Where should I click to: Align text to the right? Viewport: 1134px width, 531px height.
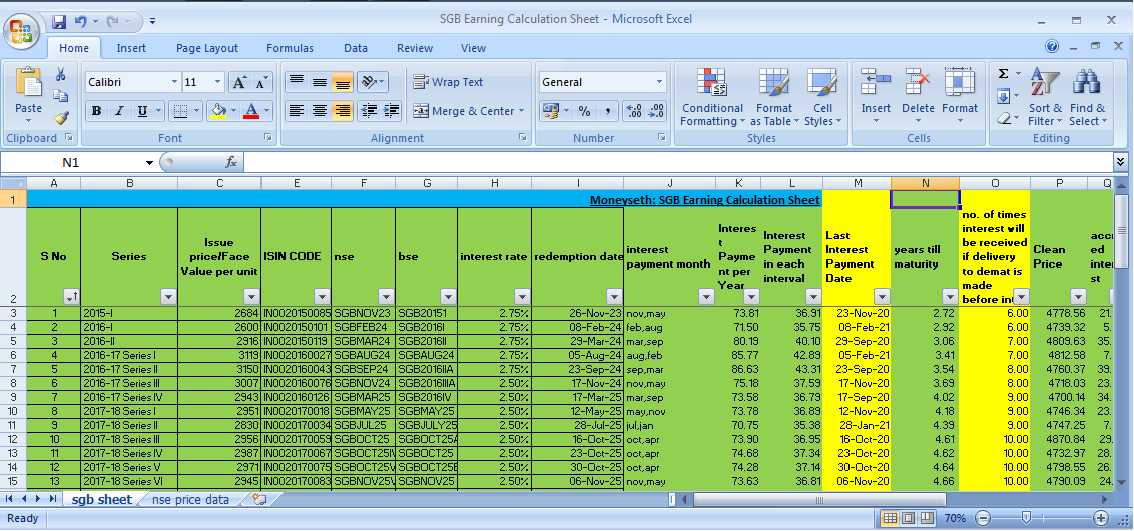pos(342,111)
